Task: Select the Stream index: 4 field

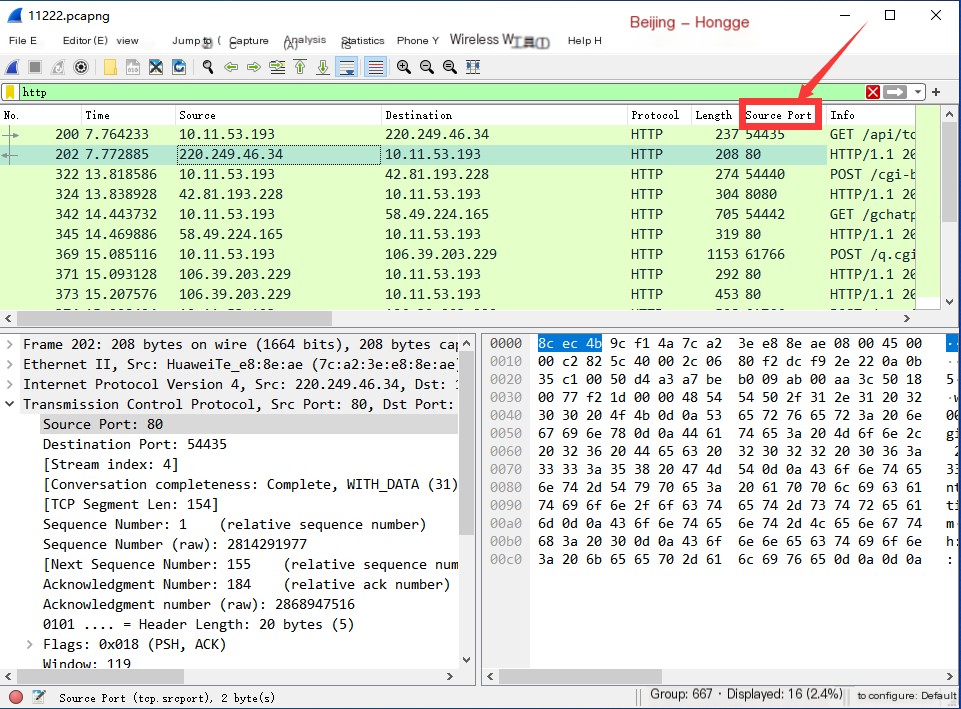Action: click(110, 464)
